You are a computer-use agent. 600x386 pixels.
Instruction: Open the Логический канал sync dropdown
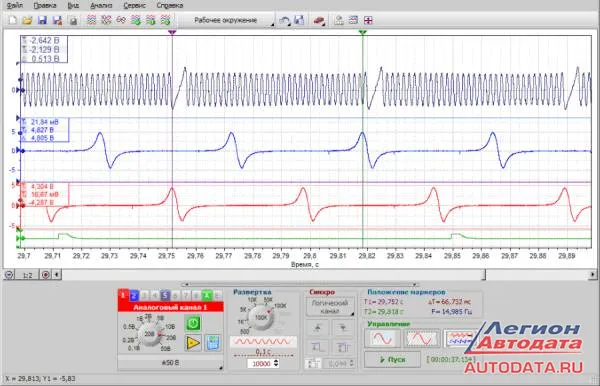tap(330, 307)
